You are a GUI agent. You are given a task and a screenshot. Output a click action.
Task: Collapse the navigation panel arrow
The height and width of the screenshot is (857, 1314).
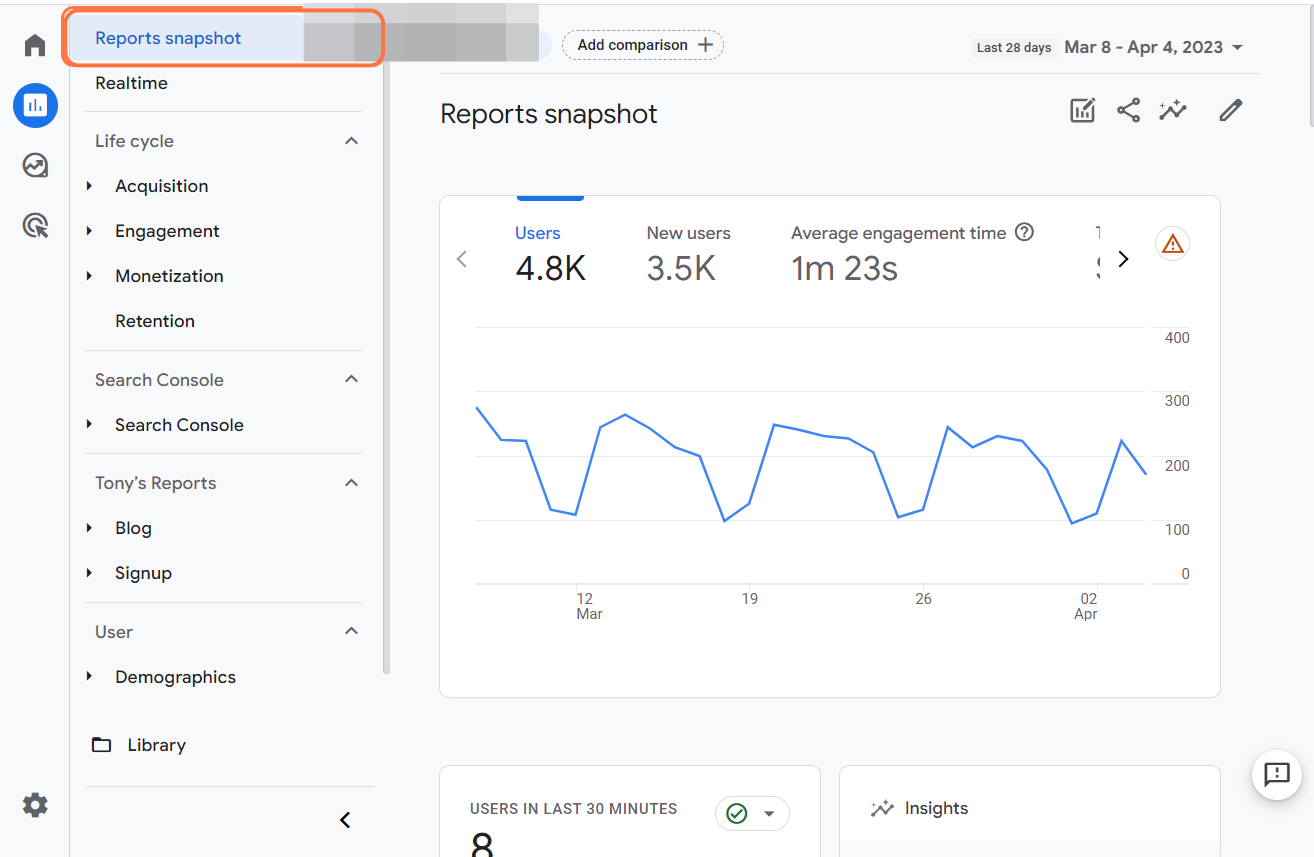point(345,820)
